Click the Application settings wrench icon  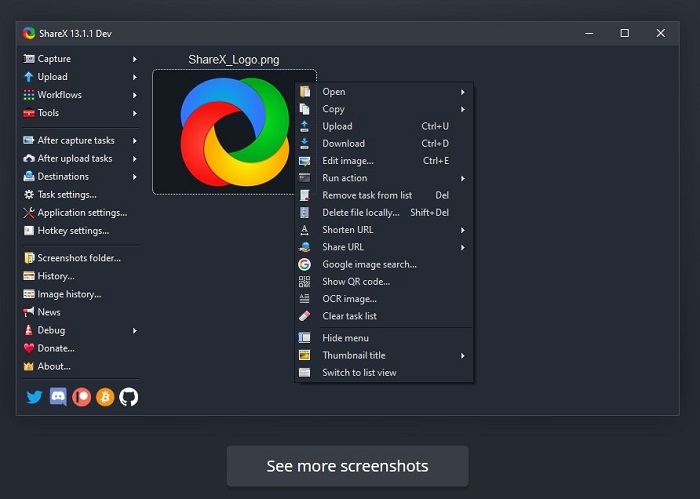pyautogui.click(x=29, y=212)
